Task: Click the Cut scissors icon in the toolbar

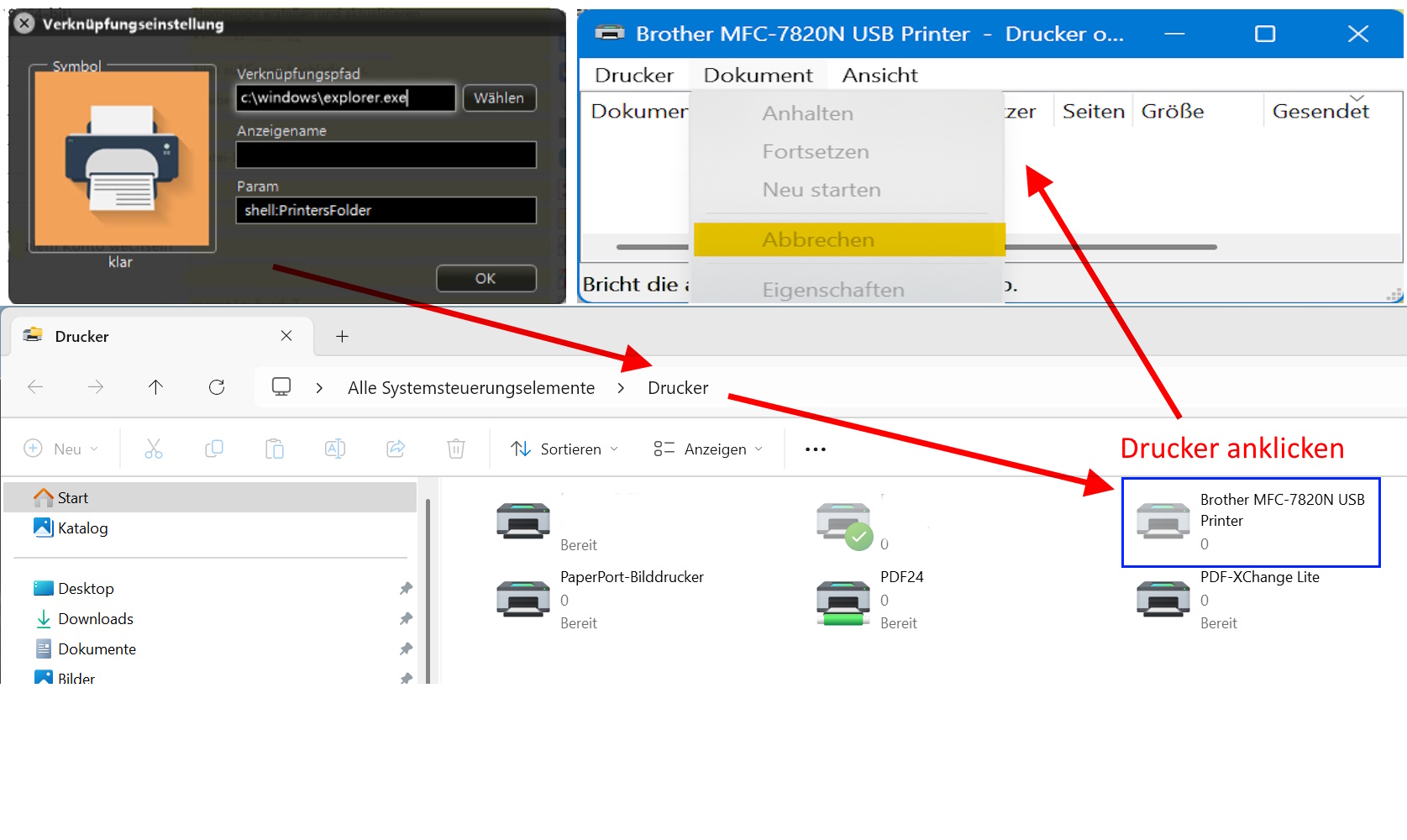Action: pyautogui.click(x=153, y=449)
